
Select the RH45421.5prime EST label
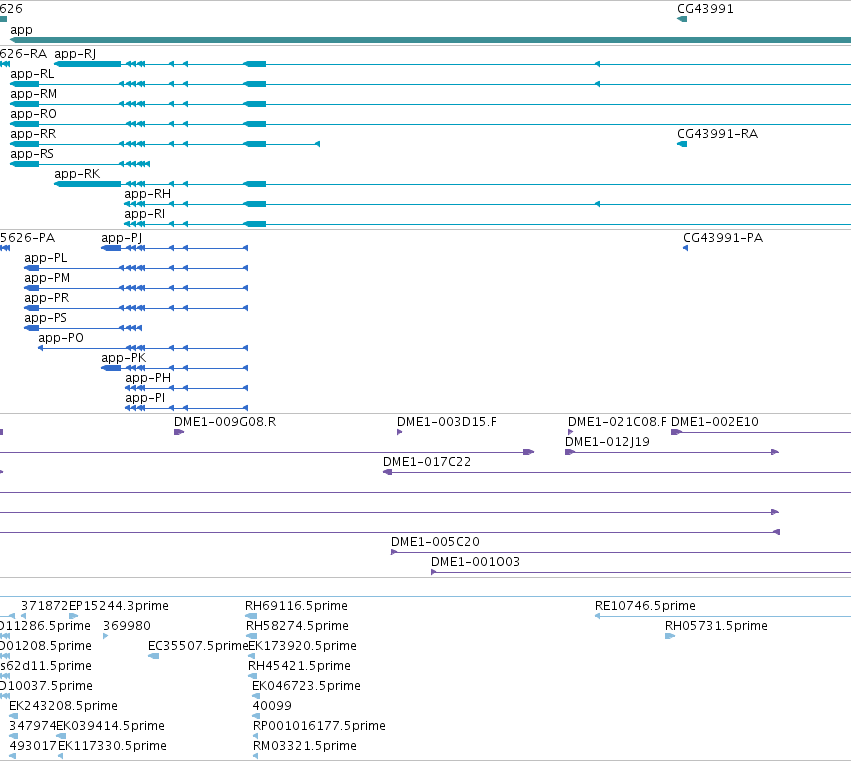pos(299,666)
